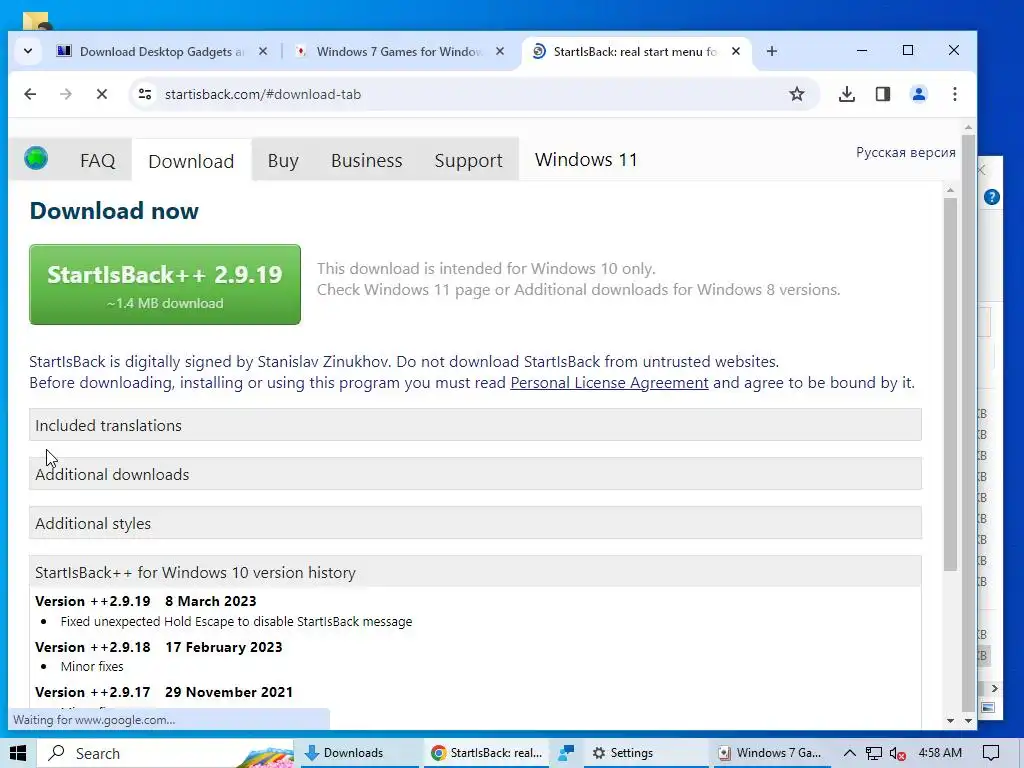Click the StartIsBack green globe logo
The height and width of the screenshot is (768, 1024).
tap(36, 158)
